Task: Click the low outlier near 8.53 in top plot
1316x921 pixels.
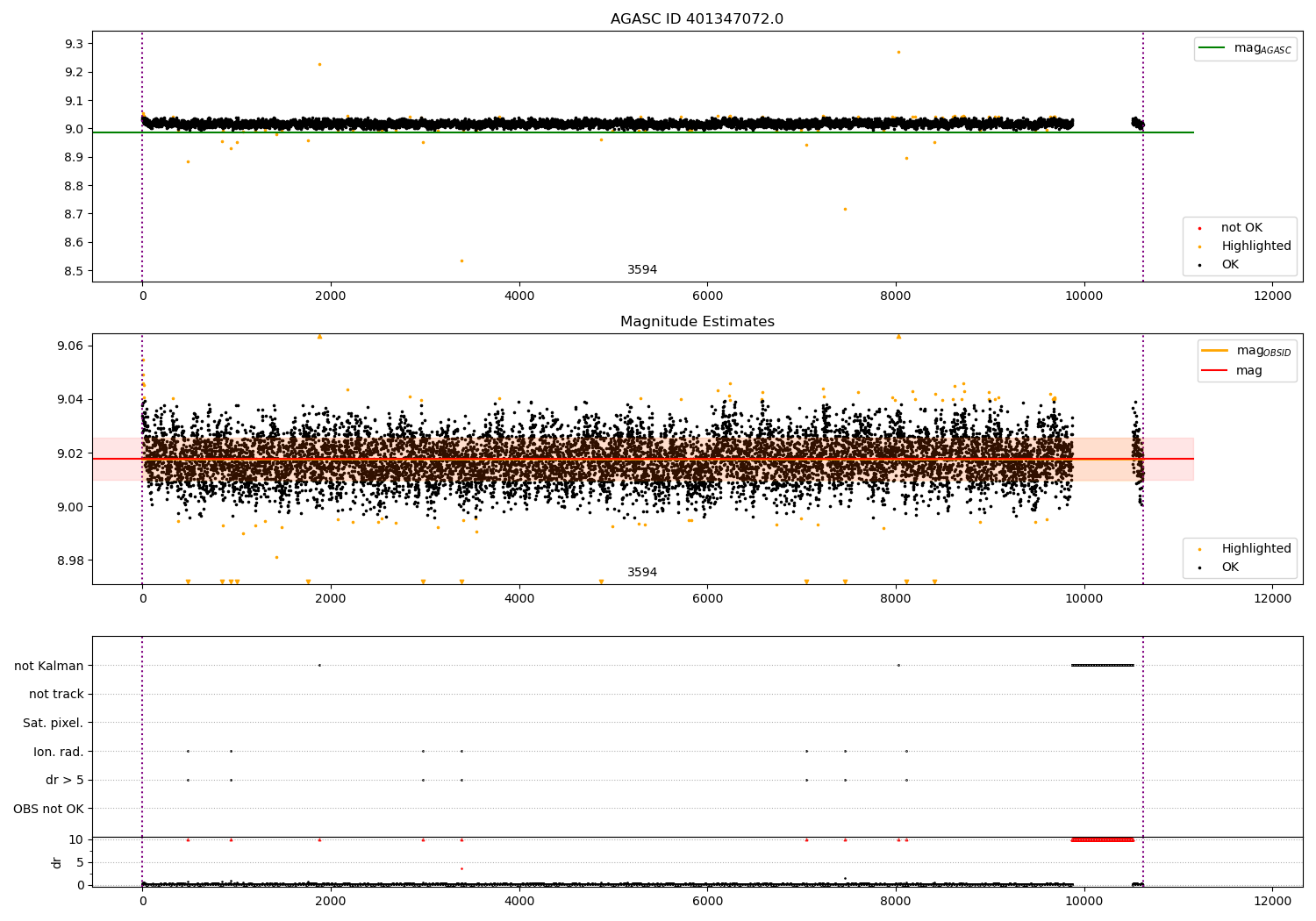Action: tap(461, 261)
